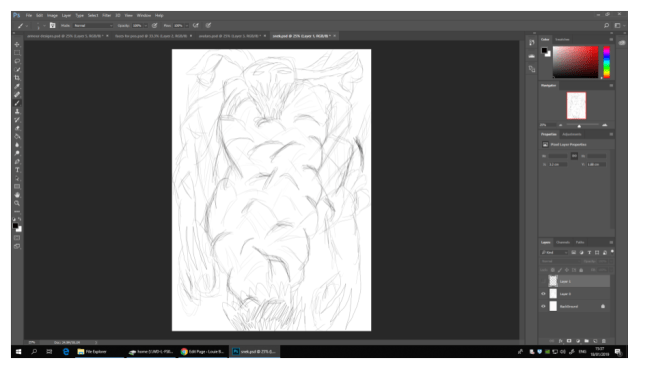The height and width of the screenshot is (369, 656).
Task: Pick a color in the Color panel field
Action: (575, 62)
